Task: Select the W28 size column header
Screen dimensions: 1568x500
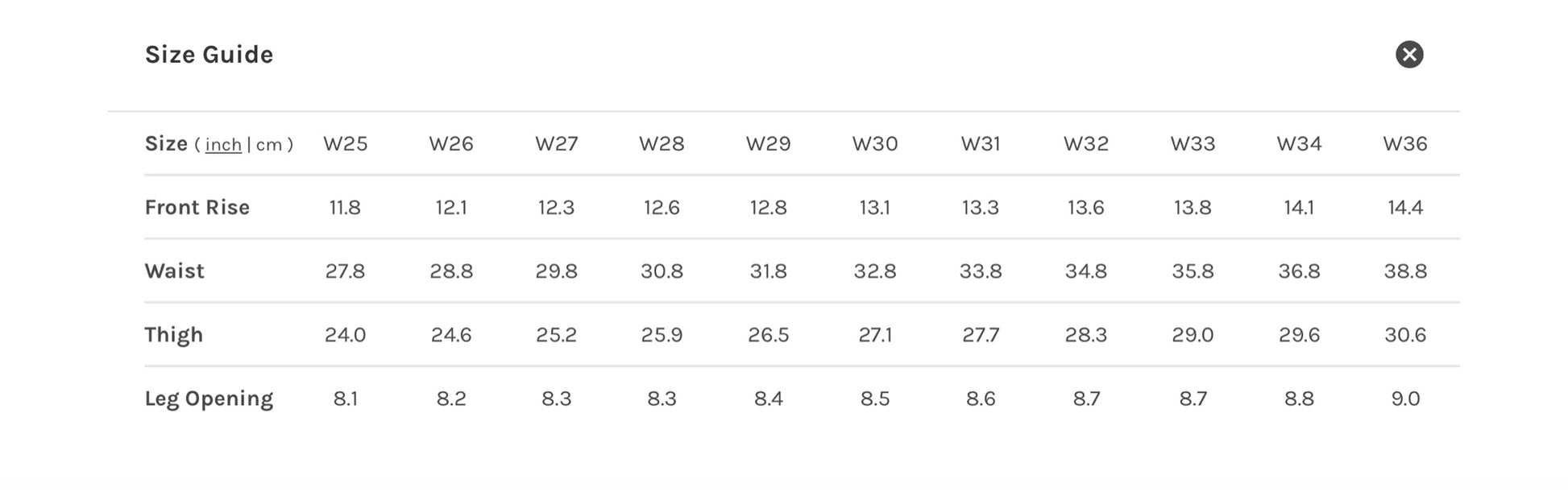Action: click(662, 144)
